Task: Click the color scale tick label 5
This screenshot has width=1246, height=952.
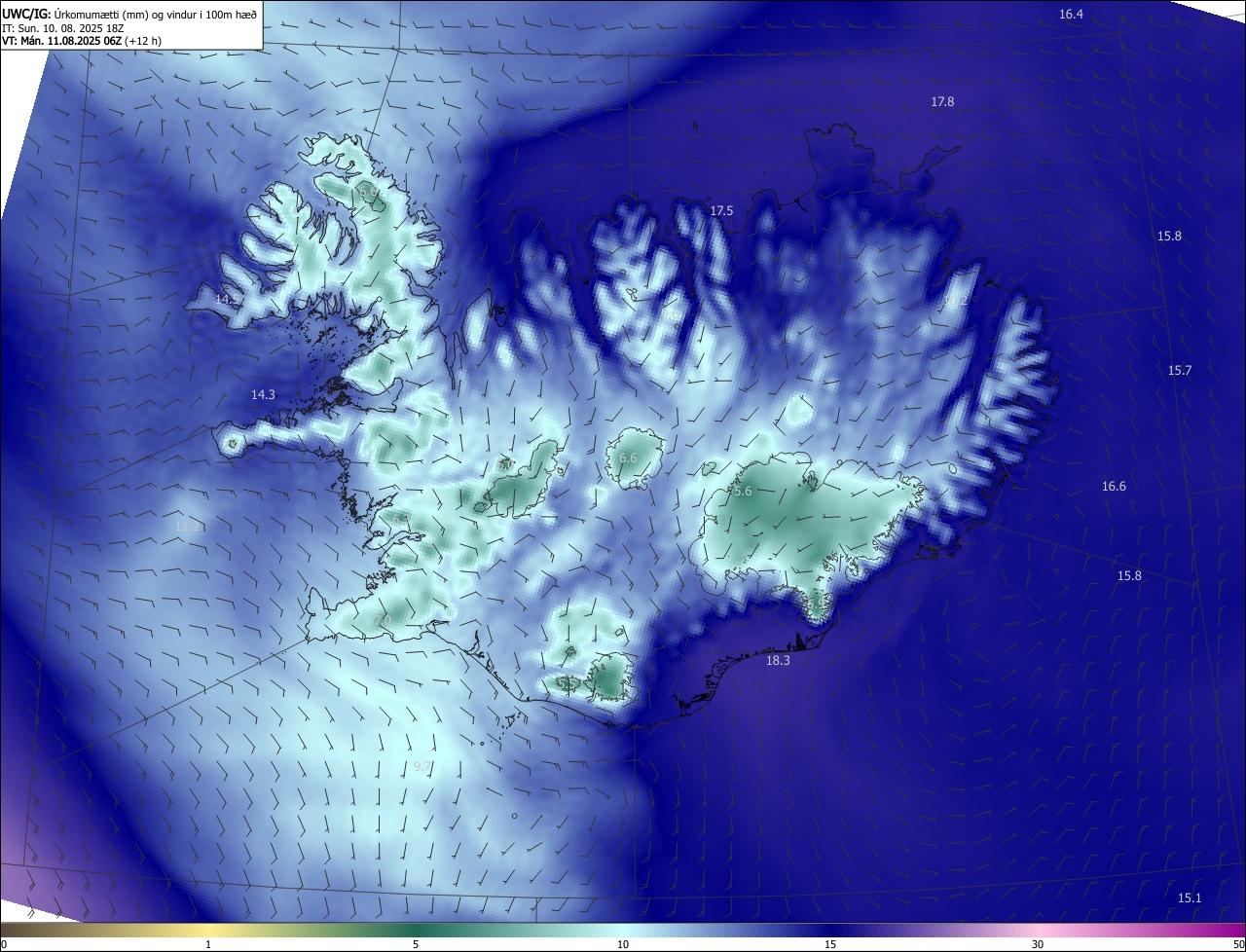Action: point(416,944)
